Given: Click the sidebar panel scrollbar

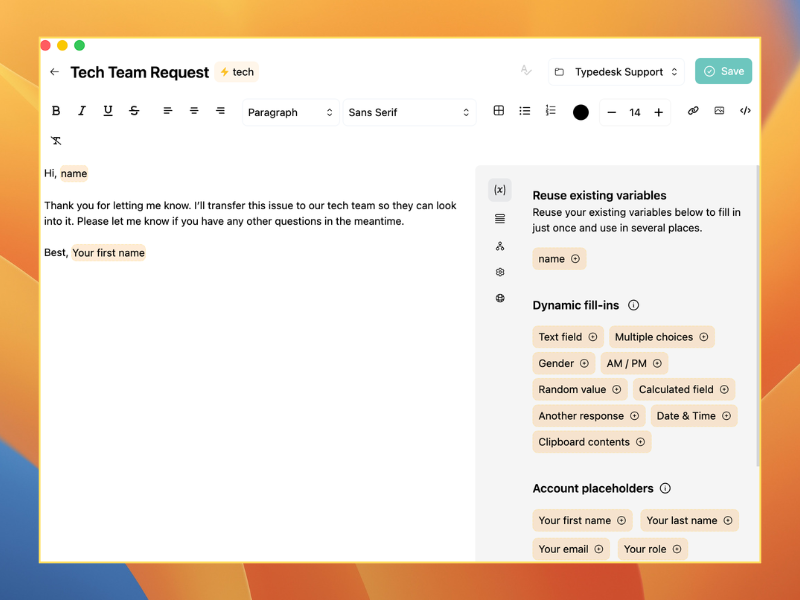Looking at the screenshot, I should pos(758,315).
